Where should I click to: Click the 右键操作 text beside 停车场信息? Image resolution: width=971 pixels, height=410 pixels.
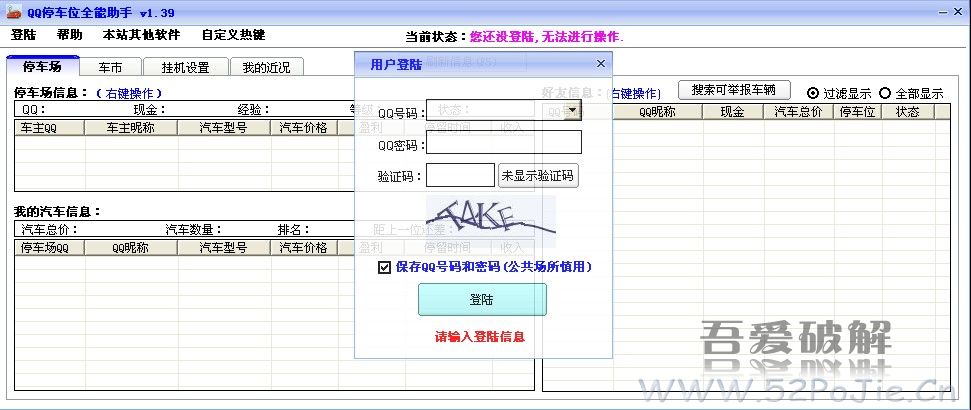click(129, 94)
